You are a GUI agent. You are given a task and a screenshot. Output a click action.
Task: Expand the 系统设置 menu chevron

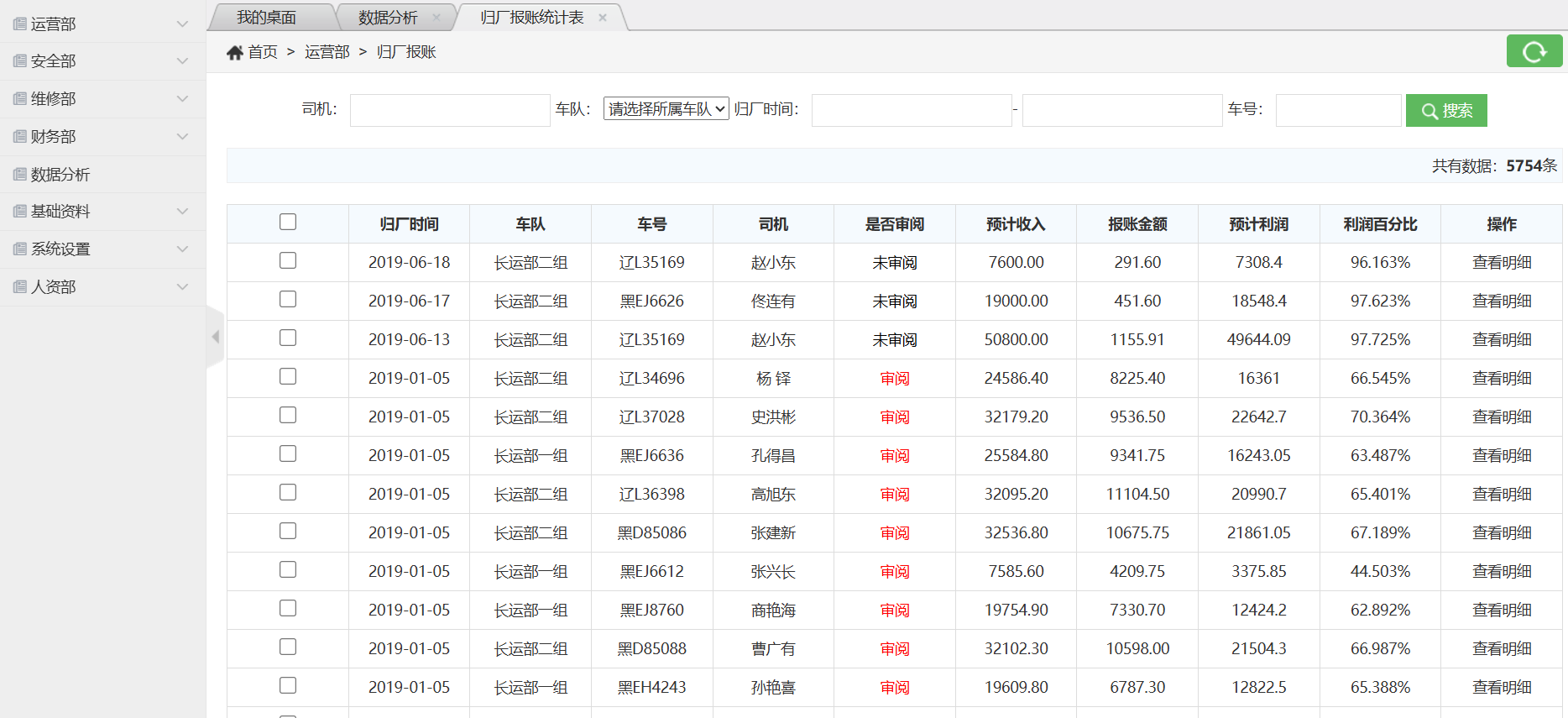(182, 249)
